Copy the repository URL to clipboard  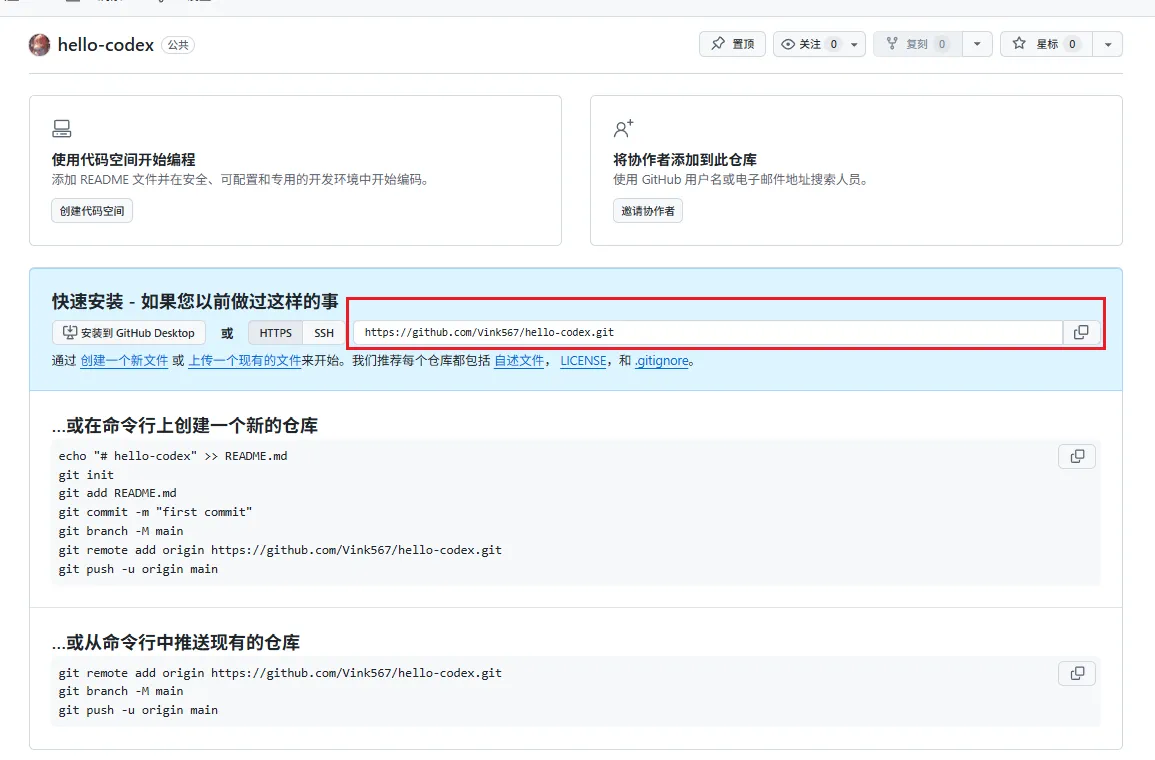[1081, 332]
